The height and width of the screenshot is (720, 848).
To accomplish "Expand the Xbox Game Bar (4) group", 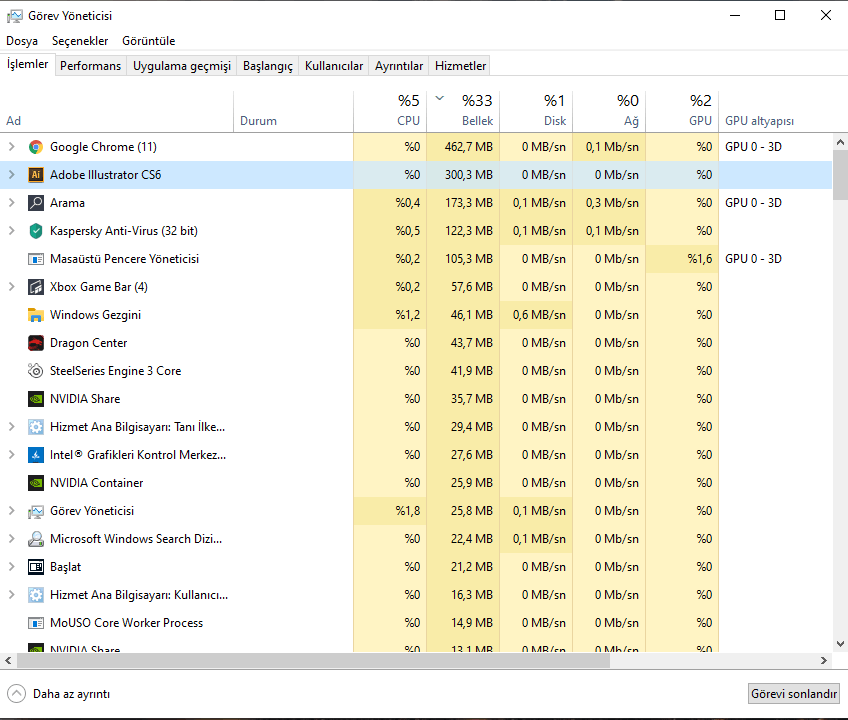I will point(11,287).
